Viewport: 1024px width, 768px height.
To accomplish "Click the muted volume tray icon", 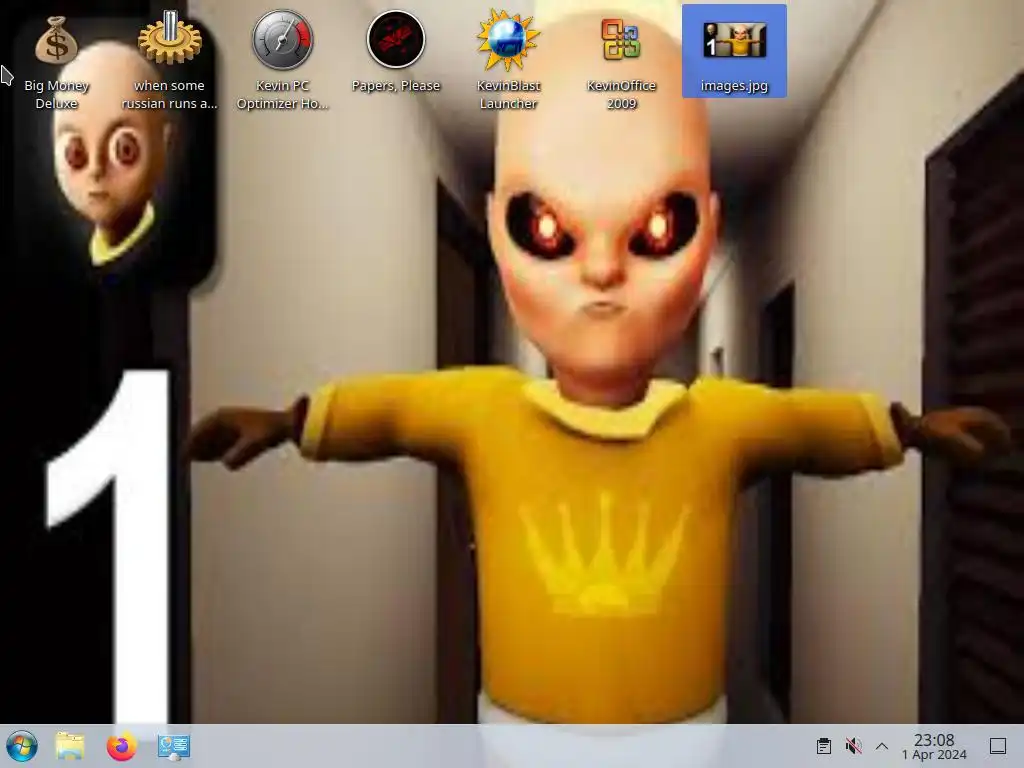I will pyautogui.click(x=853, y=746).
